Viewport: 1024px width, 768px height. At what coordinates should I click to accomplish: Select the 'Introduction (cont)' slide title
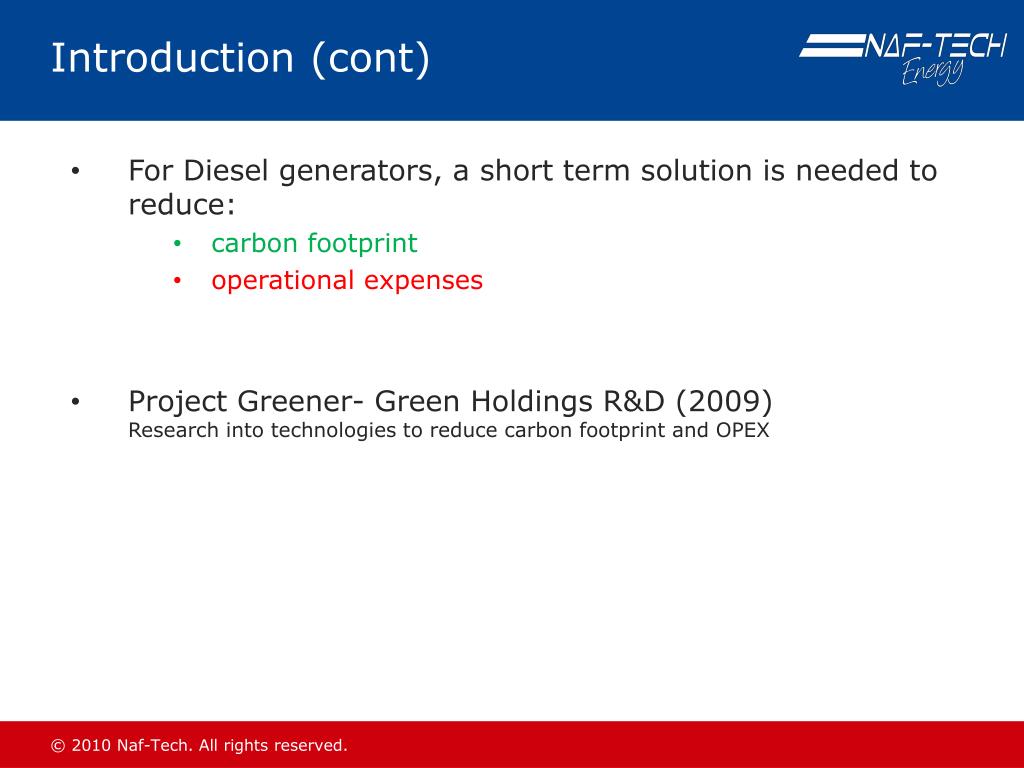point(240,58)
